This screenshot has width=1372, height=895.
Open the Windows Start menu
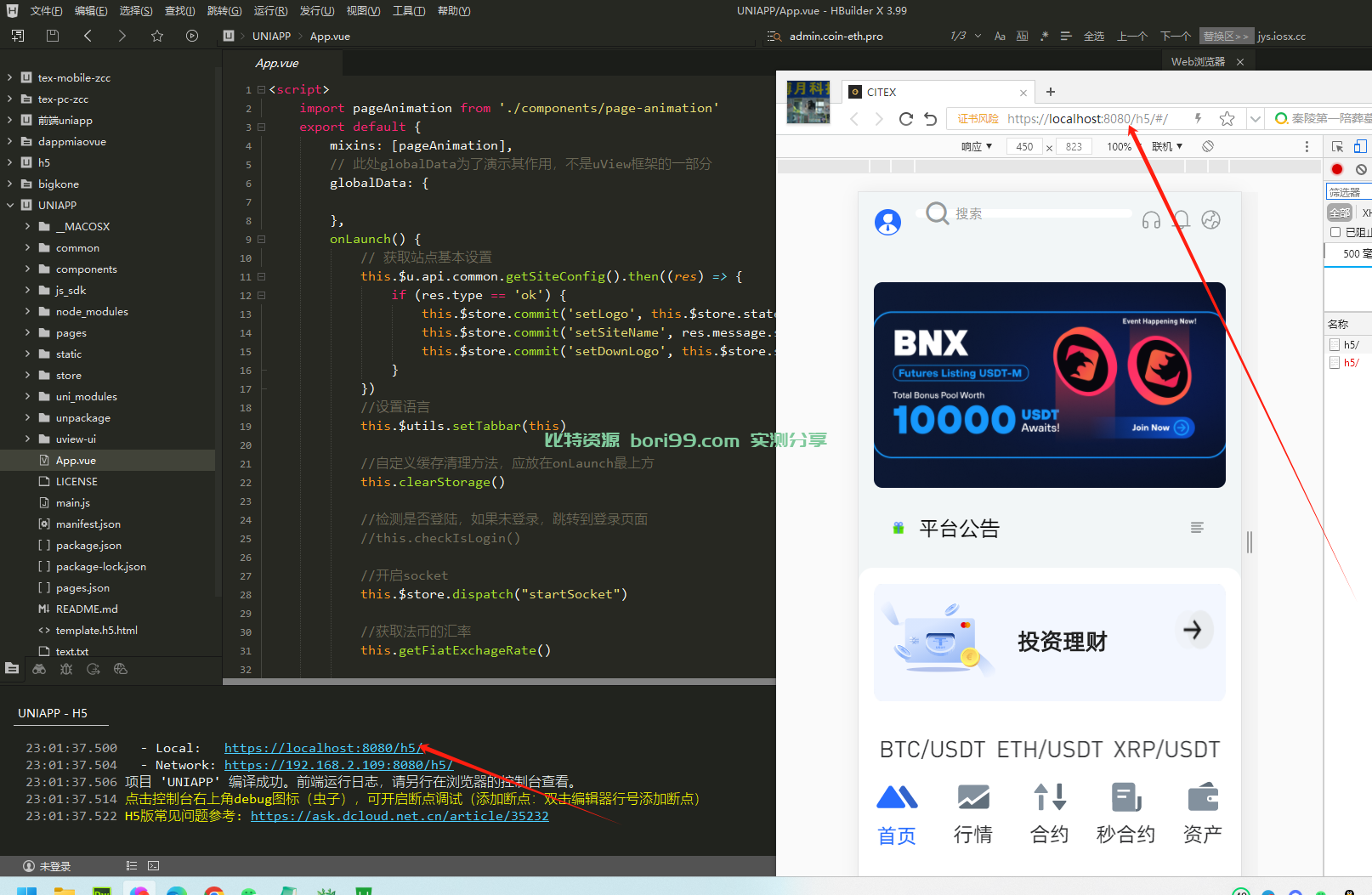[26, 890]
